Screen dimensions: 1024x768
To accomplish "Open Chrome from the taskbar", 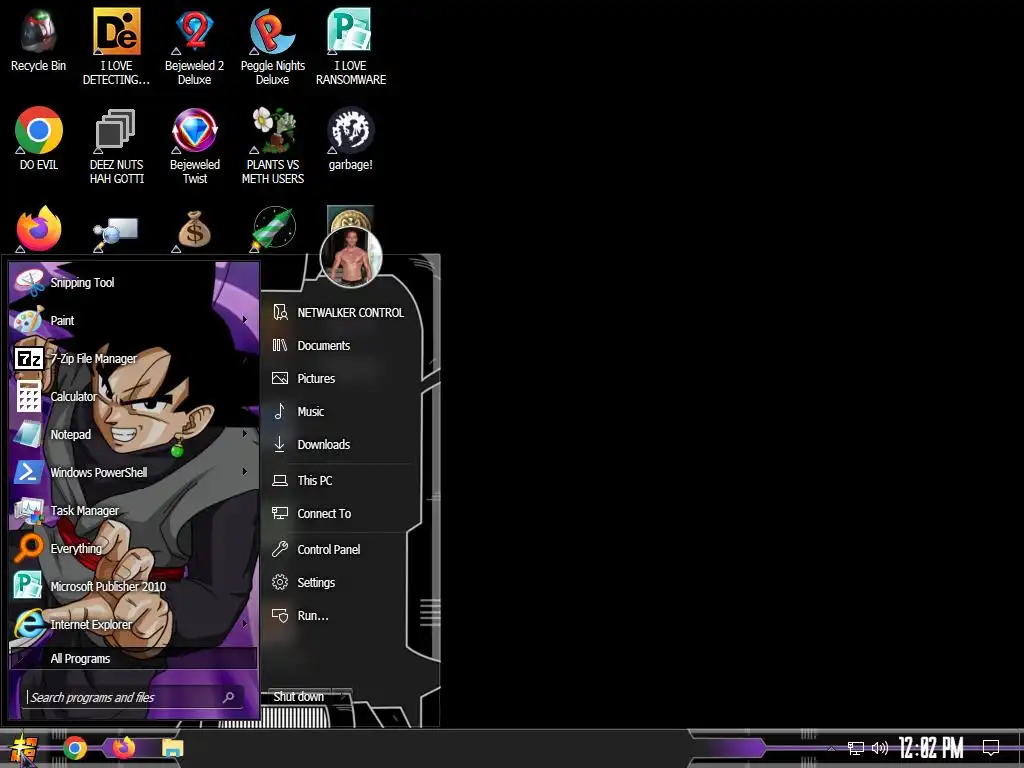I will click(x=74, y=748).
